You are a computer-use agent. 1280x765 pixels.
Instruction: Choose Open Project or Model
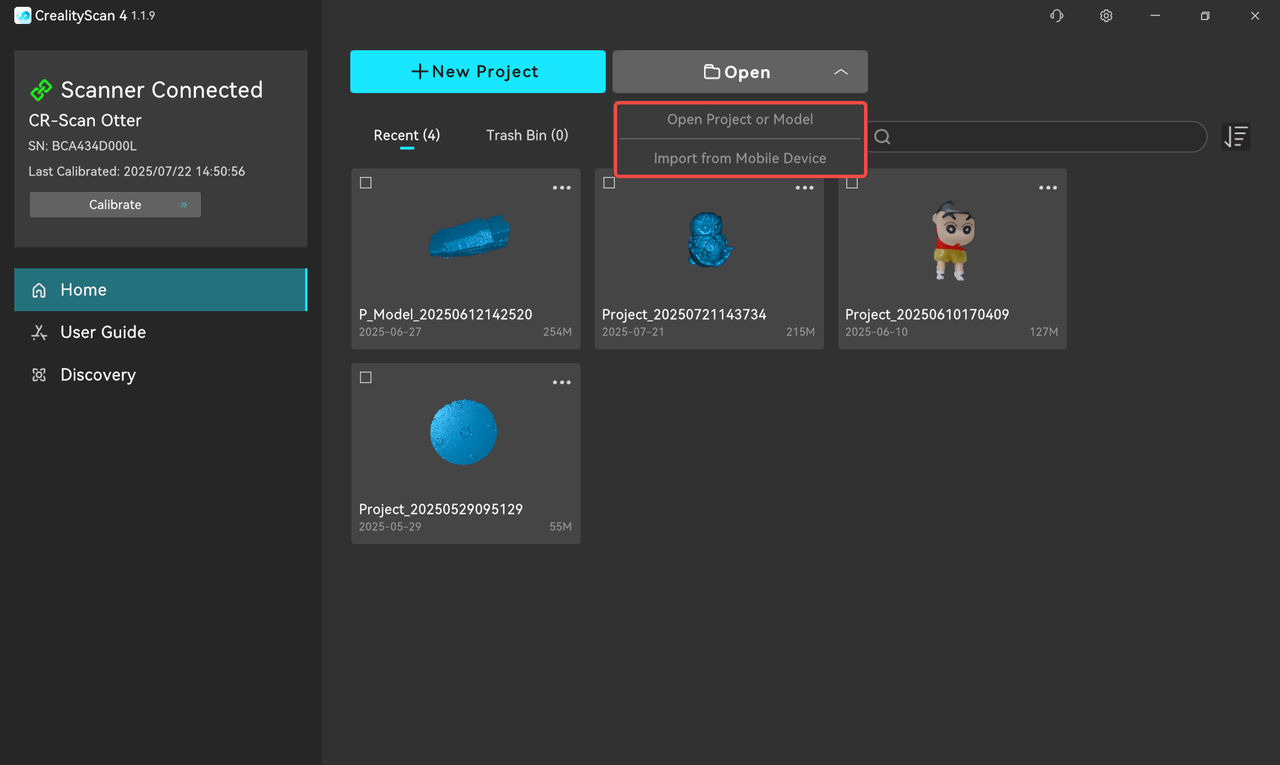coord(740,120)
